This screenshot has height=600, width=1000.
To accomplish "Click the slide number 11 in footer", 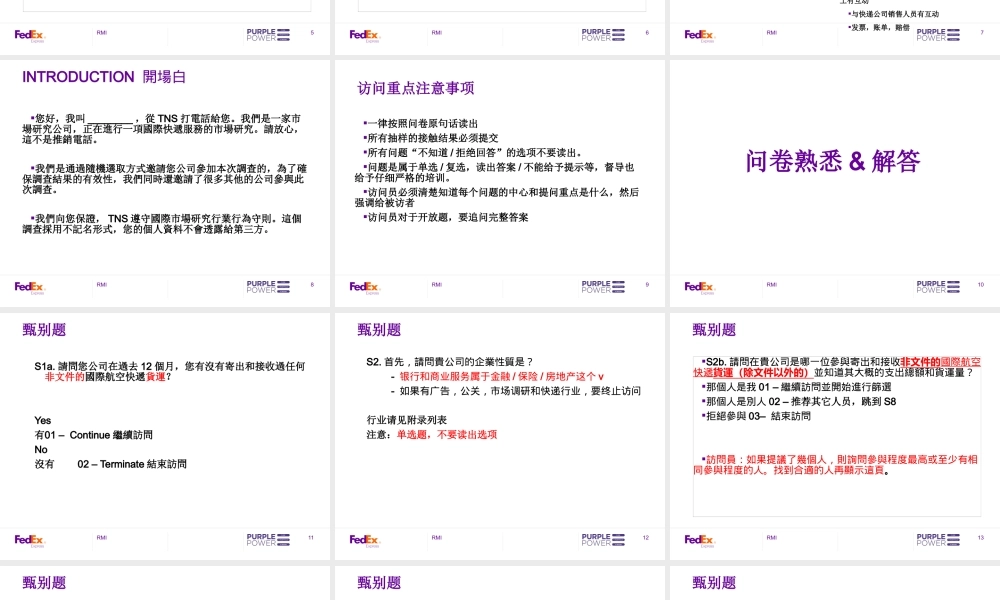I will click(x=311, y=538).
